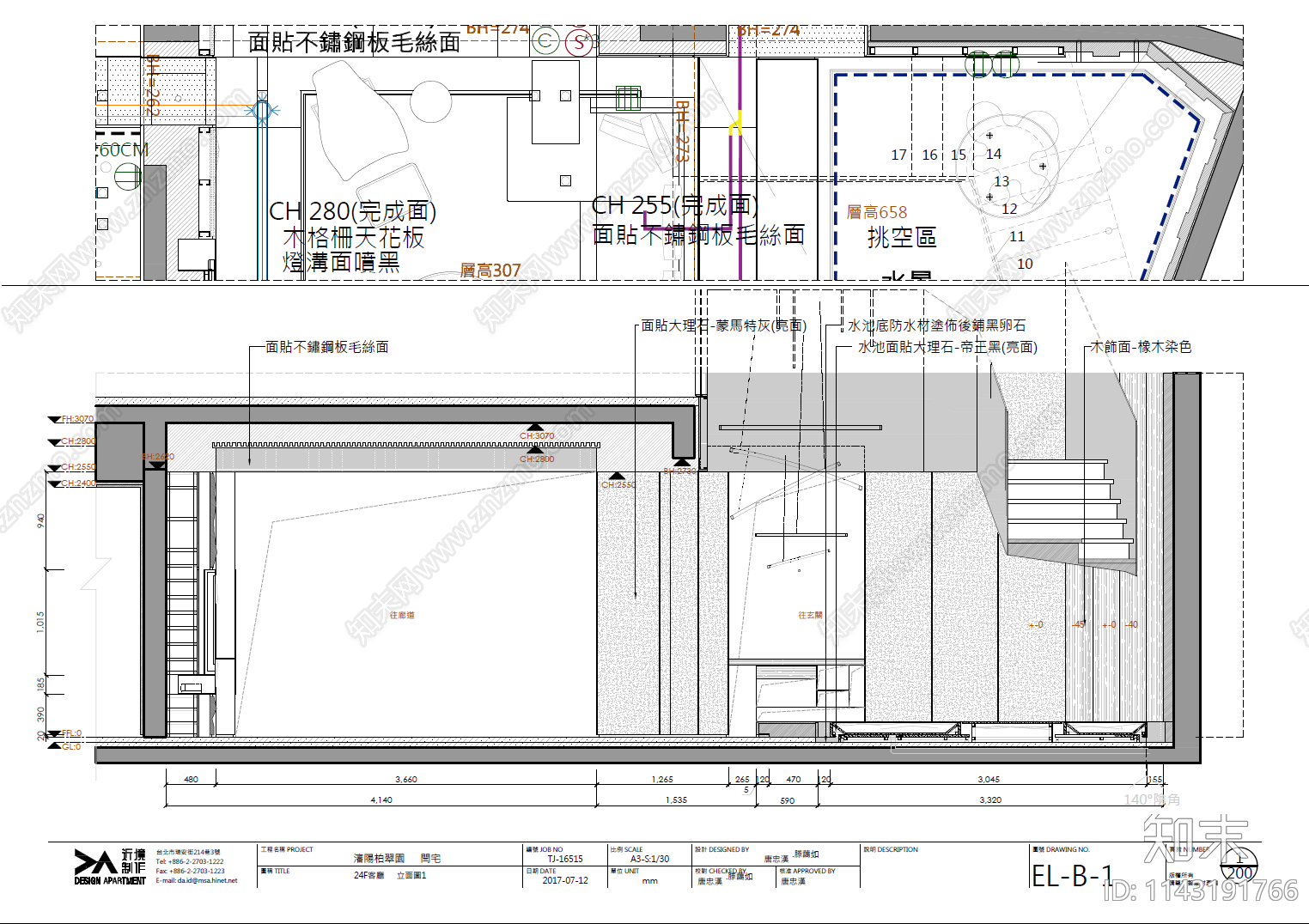
Task: Click the 核准 APPROVED BY field heading
Action: coord(807,871)
